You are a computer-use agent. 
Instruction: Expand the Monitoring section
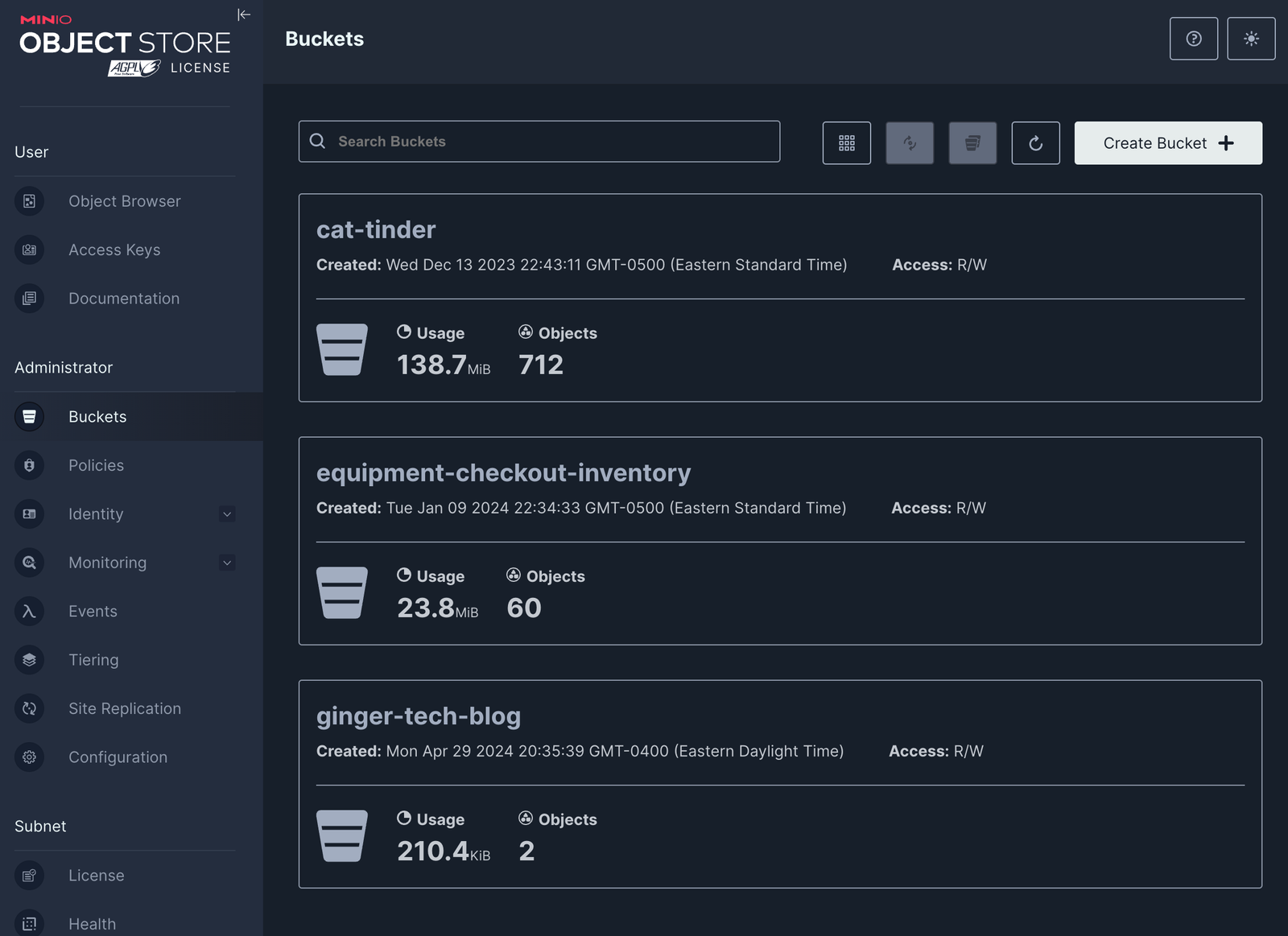pos(227,563)
